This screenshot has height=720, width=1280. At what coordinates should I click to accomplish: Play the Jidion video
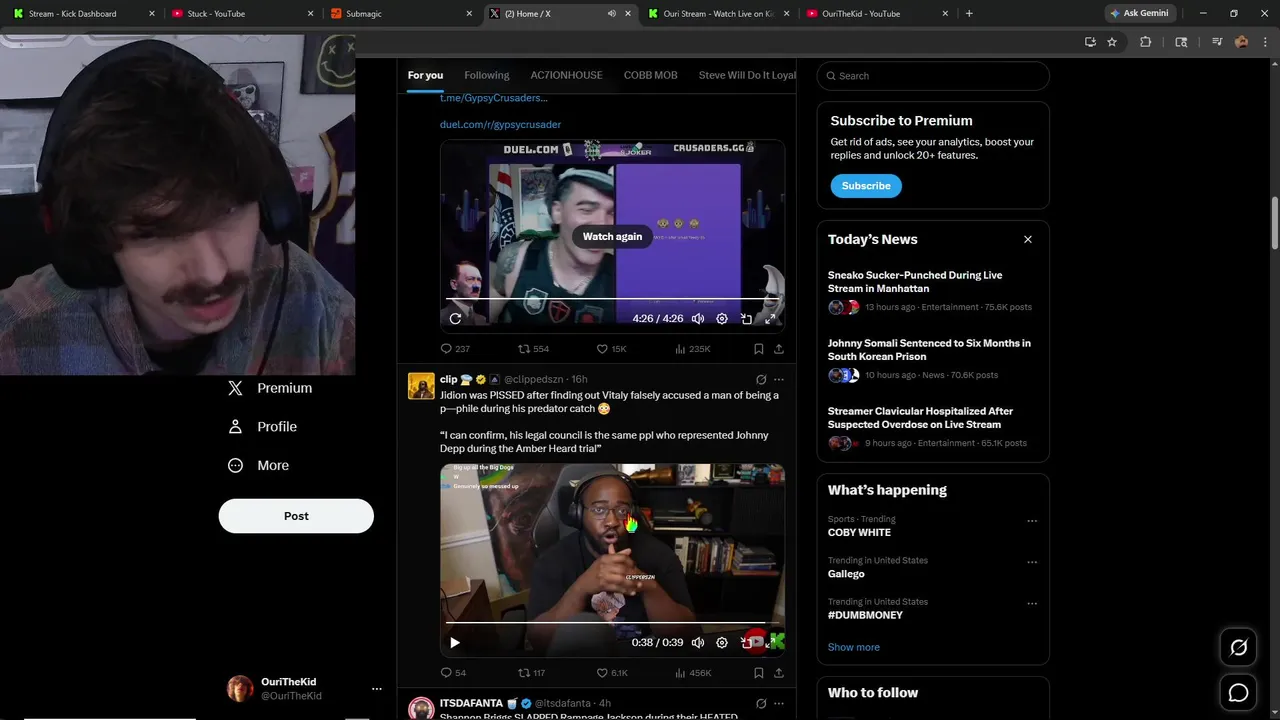pyautogui.click(x=454, y=642)
